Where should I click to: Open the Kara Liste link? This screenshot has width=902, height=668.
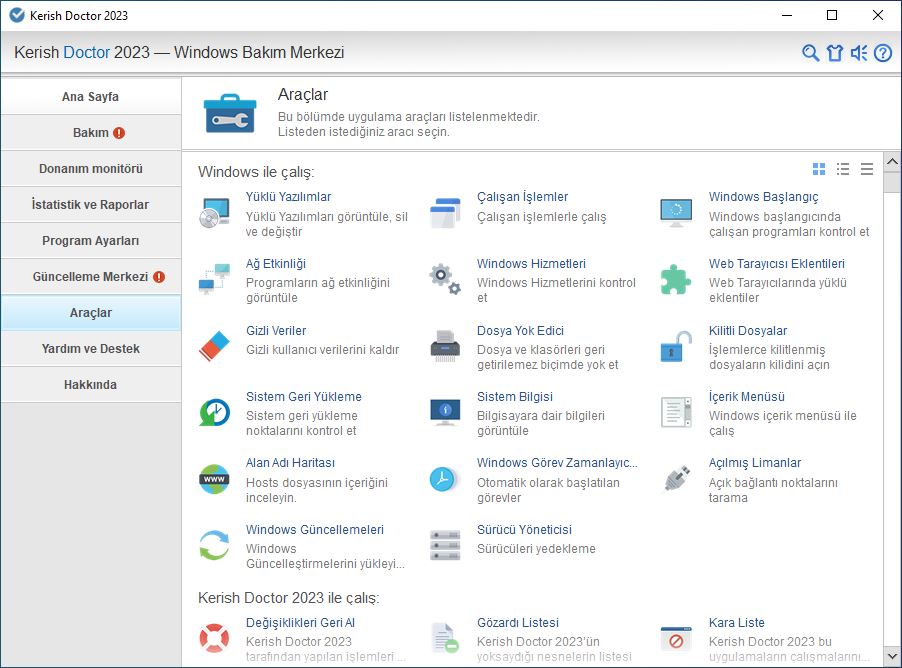click(x=736, y=623)
